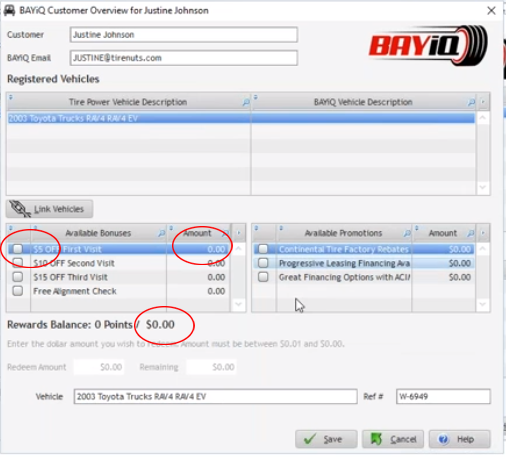
Task: Click pin icon in BAYiQ Vehicle Description column
Action: [x=256, y=97]
